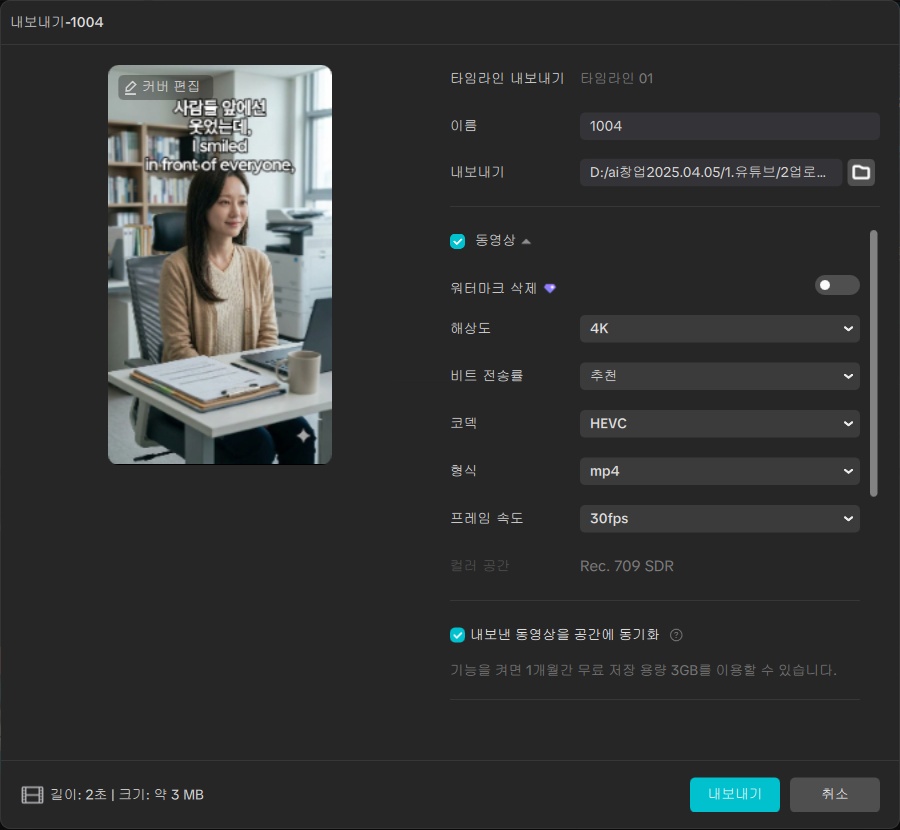Click the 커버 편집 button
Image resolution: width=900 pixels, height=830 pixels.
[x=166, y=87]
